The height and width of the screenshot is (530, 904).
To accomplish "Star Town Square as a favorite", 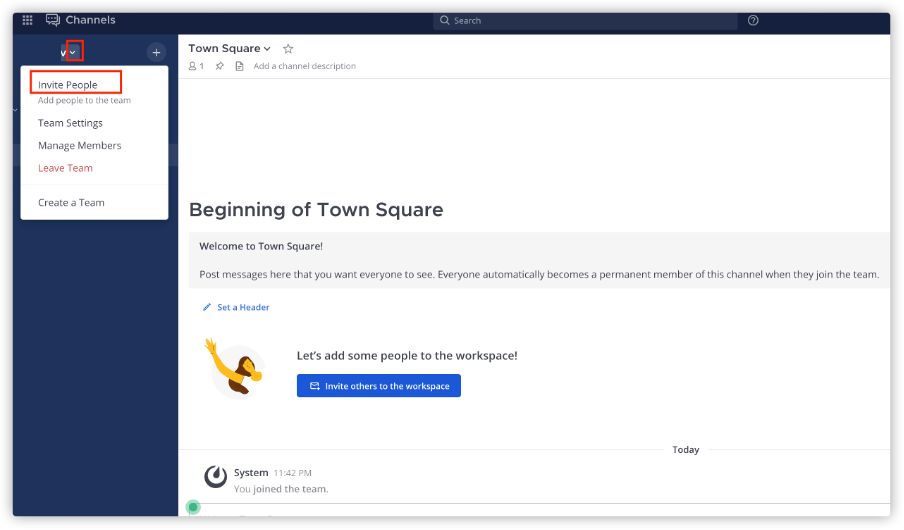I will 288,49.
